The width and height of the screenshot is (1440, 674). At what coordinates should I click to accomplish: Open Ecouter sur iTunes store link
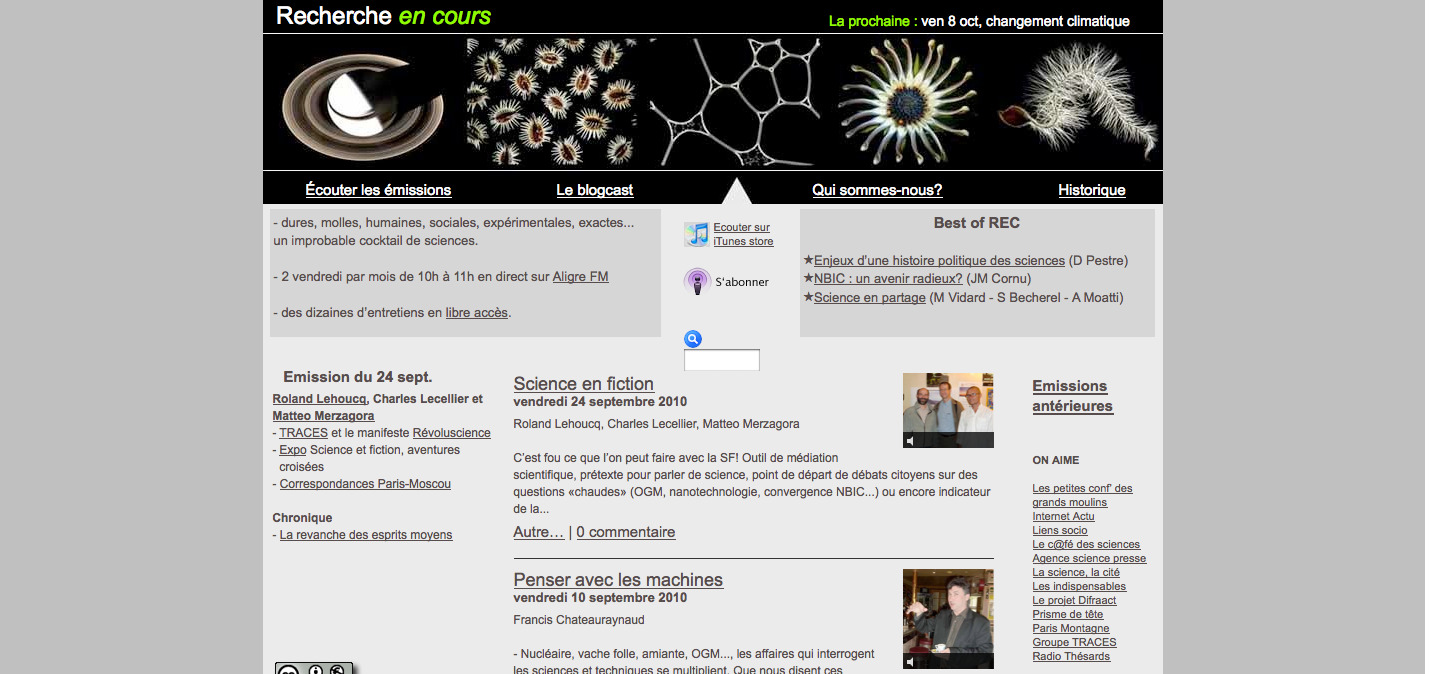point(743,234)
